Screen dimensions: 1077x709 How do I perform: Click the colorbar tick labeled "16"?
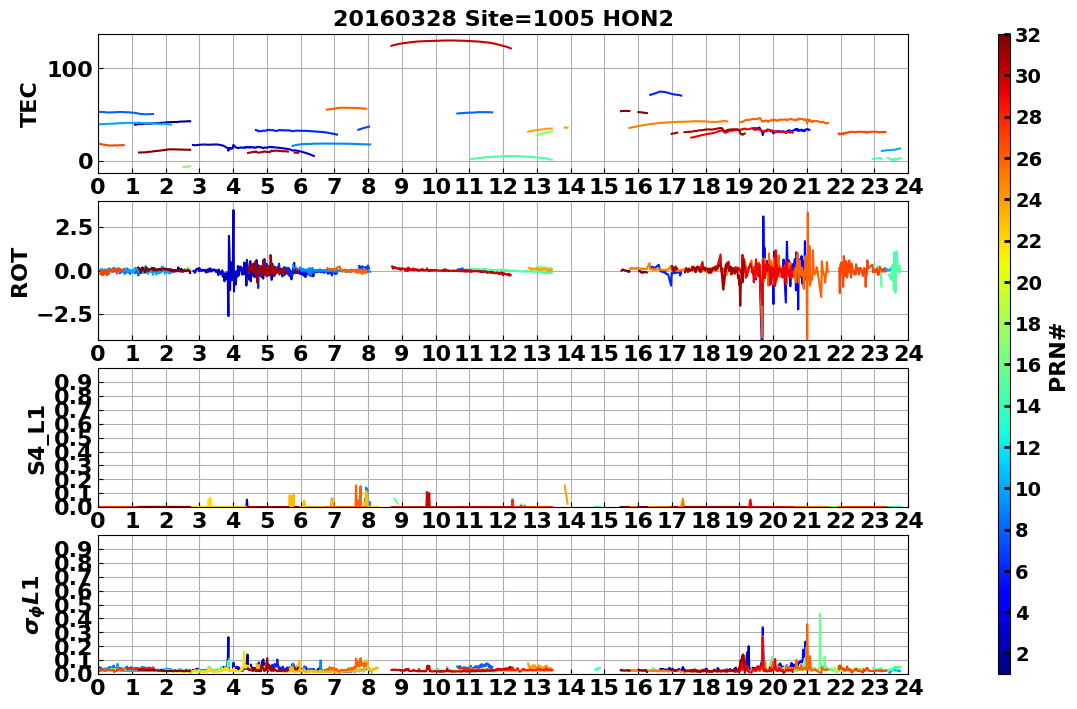tap(1028, 365)
